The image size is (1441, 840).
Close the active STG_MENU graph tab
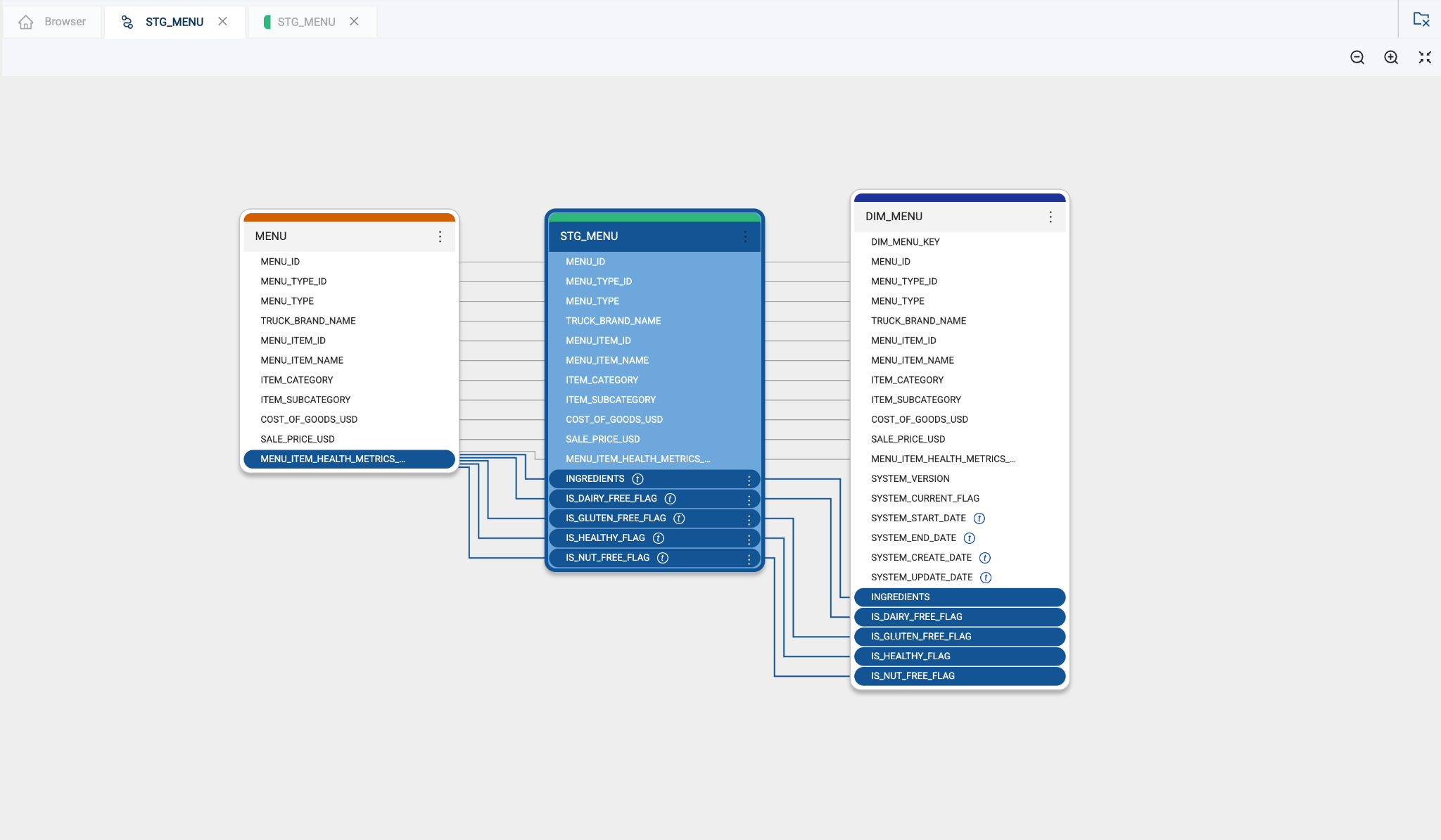[222, 21]
